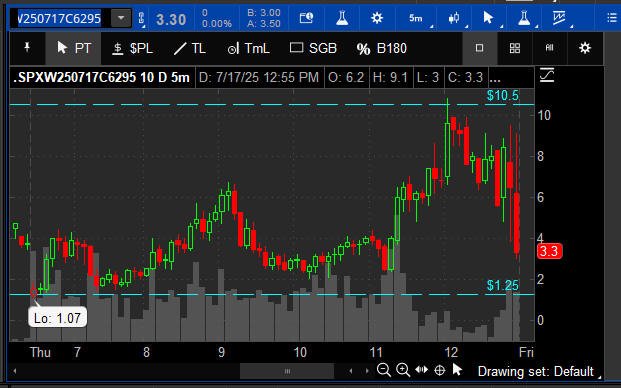Choose the $PL price level tool
621x388 pixels.
[133, 48]
